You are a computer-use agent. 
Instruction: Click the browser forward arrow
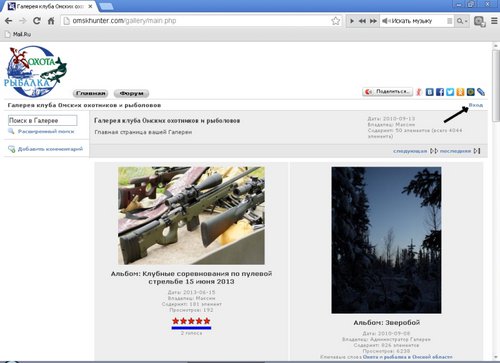pos(23,21)
